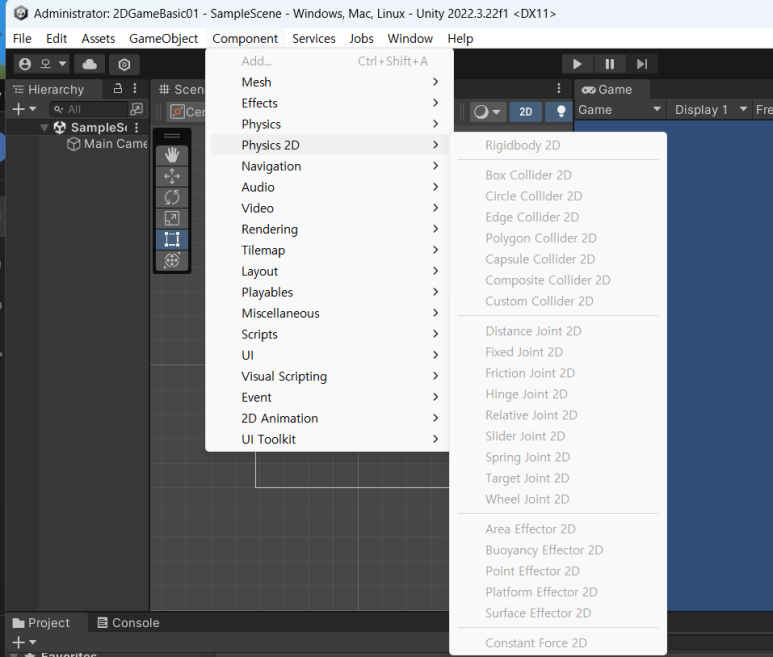Close the open Component menu
The image size is (773, 657).
[245, 38]
